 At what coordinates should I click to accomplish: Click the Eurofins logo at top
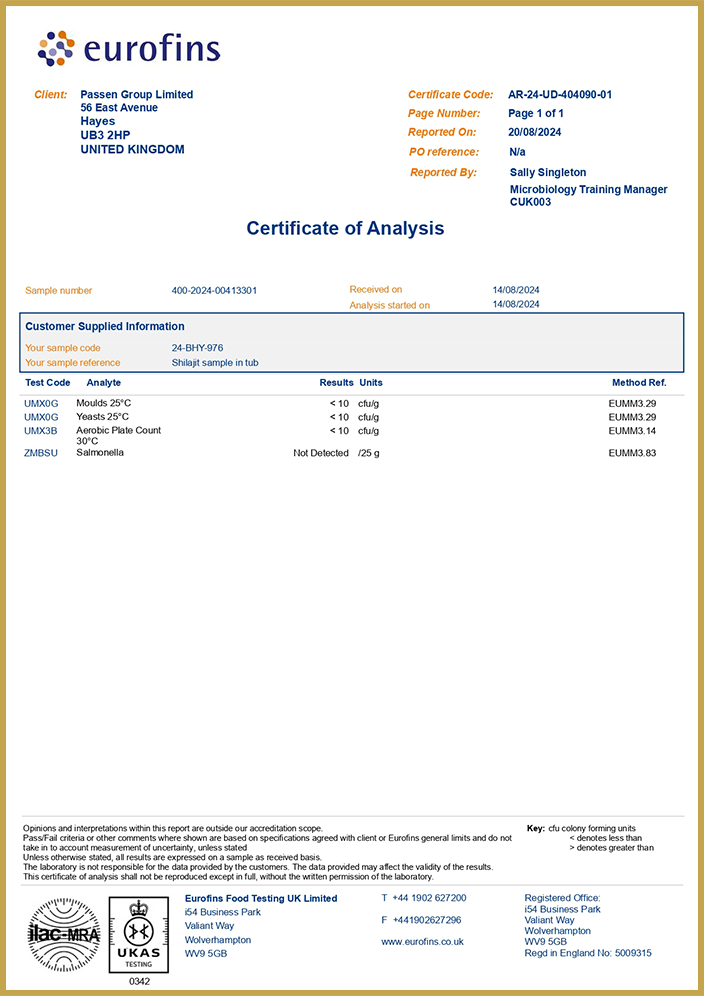tap(128, 48)
